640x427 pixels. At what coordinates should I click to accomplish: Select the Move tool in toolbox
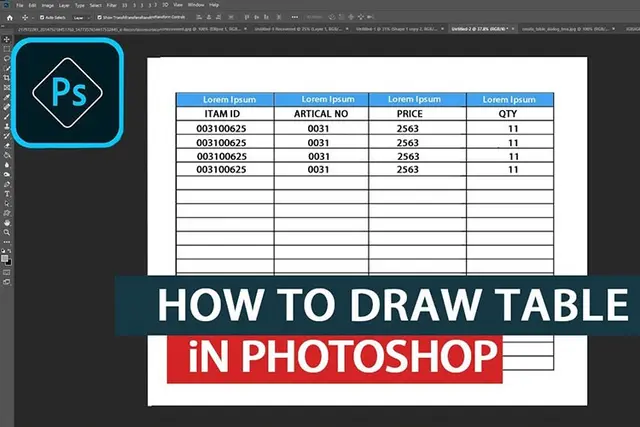point(7,40)
